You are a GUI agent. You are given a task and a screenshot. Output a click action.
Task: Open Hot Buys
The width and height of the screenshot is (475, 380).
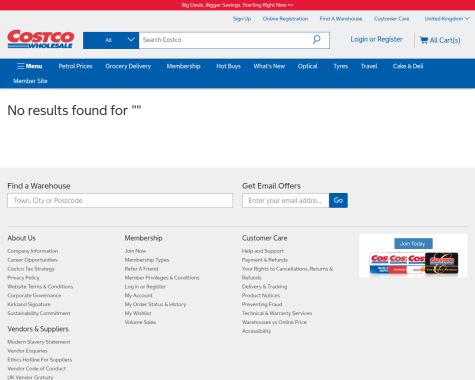point(228,66)
